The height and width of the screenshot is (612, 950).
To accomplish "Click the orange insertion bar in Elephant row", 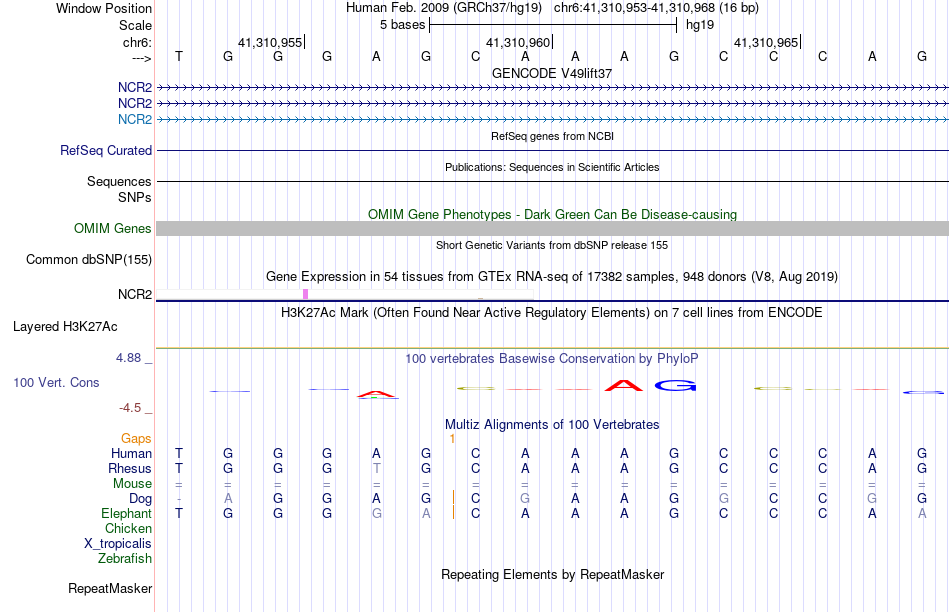I will pos(453,513).
